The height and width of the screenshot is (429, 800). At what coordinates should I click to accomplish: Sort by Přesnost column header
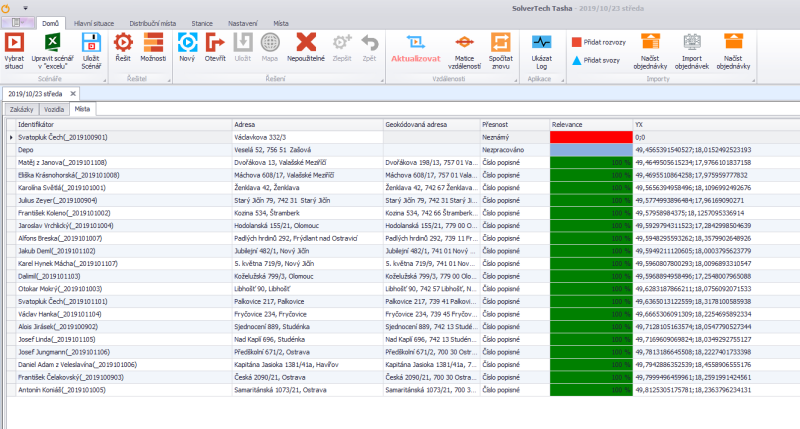[x=515, y=124]
